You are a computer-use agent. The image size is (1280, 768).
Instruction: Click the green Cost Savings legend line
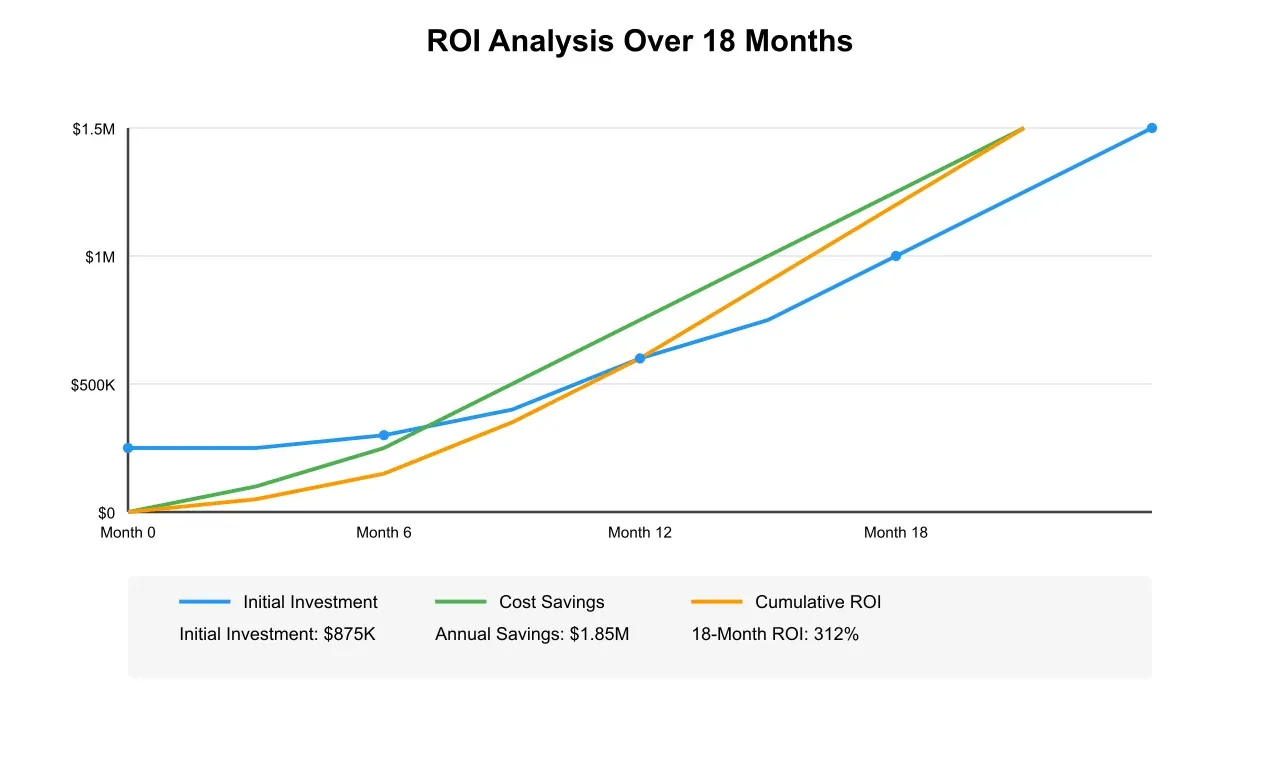462,601
